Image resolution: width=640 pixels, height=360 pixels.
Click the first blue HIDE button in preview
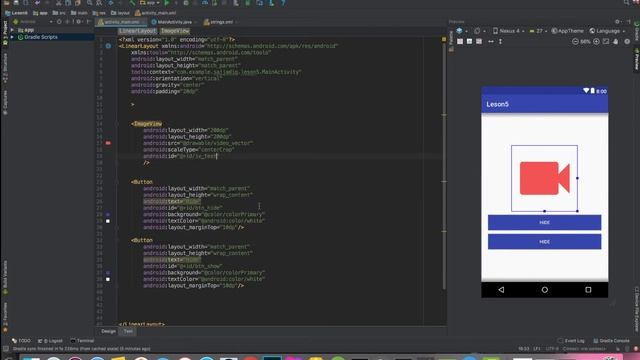click(544, 222)
